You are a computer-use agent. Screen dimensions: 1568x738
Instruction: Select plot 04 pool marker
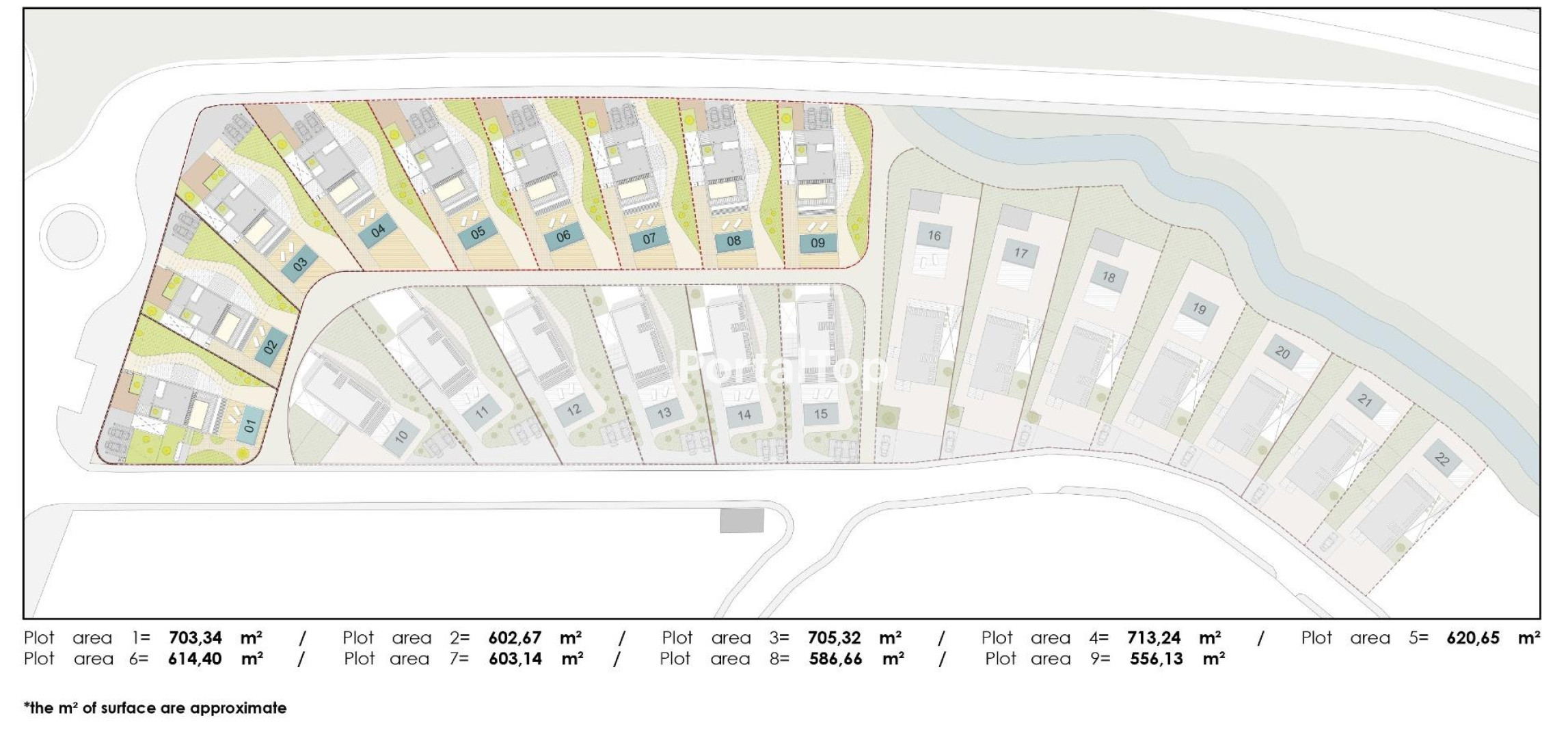point(378,231)
